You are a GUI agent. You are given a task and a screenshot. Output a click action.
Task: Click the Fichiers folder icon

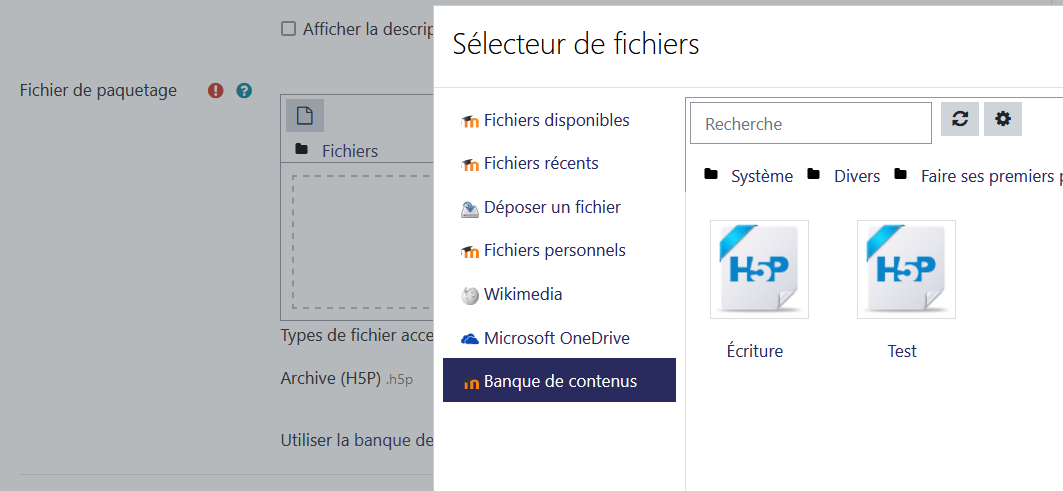pyautogui.click(x=302, y=149)
